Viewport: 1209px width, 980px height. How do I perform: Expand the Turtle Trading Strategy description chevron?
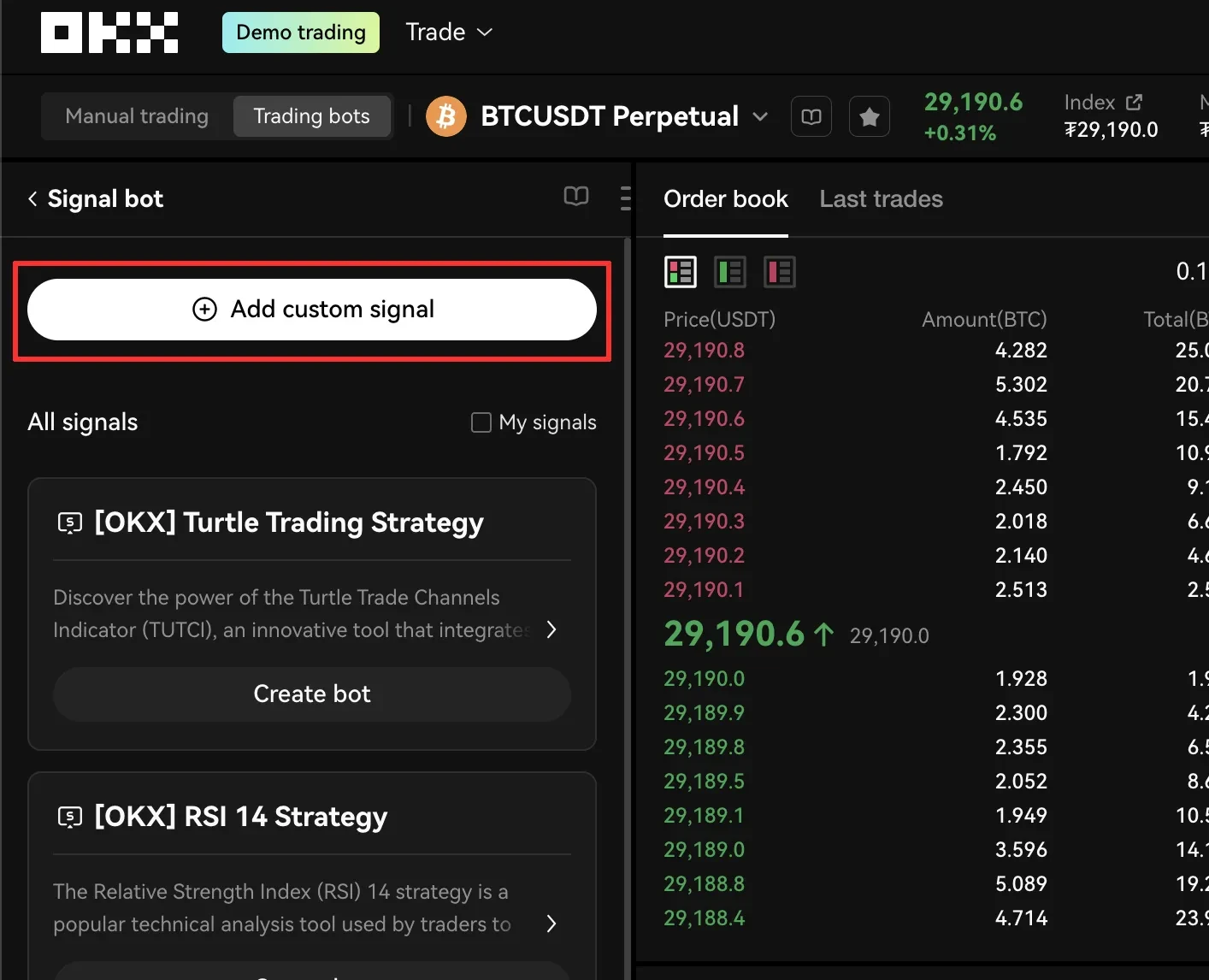click(551, 629)
